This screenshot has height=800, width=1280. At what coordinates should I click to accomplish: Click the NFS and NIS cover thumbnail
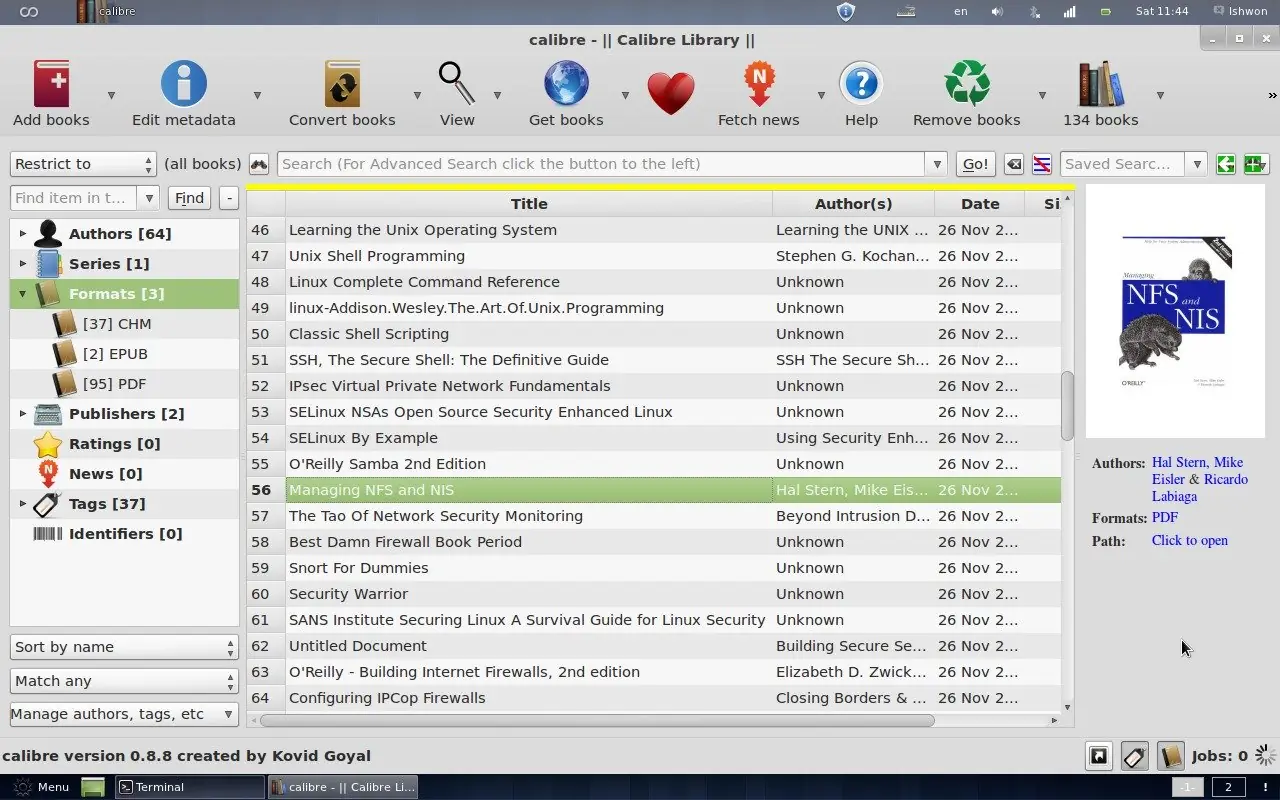click(x=1175, y=311)
